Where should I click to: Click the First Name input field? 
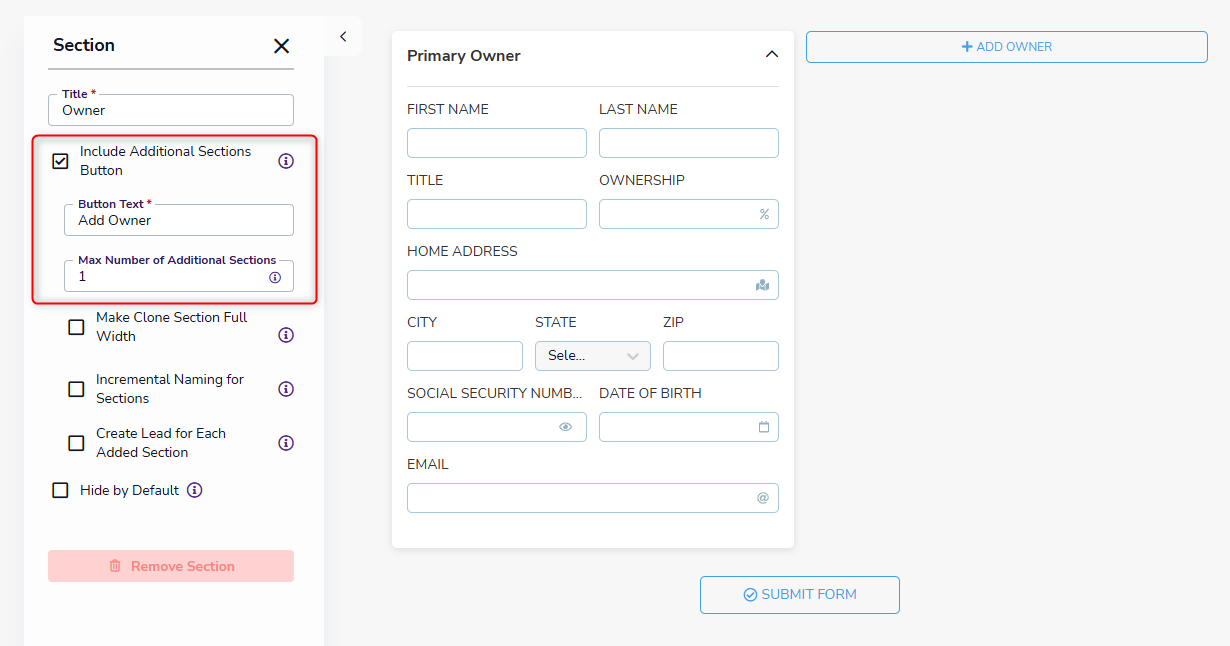coord(496,143)
